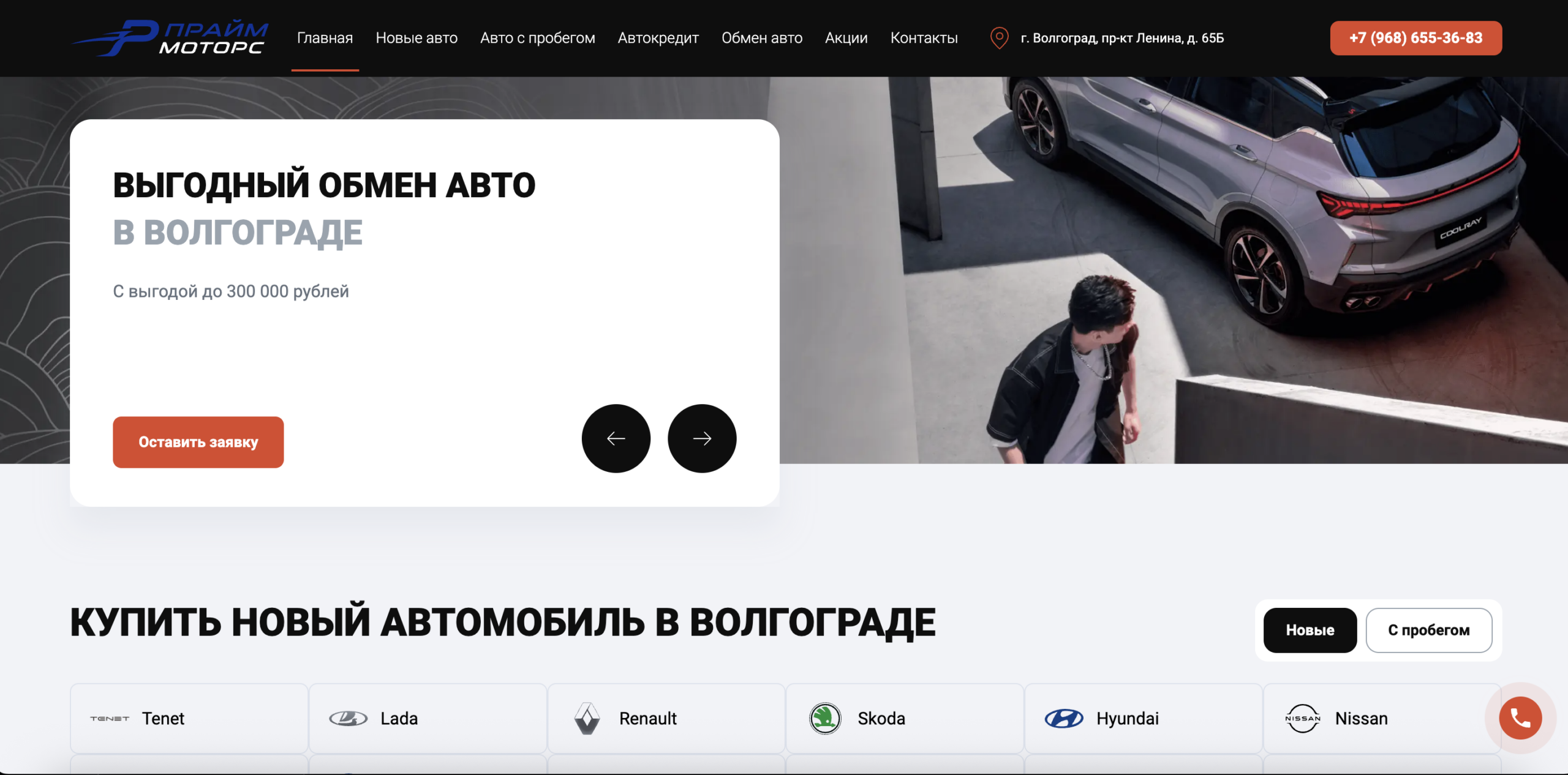Click the location pin icon
The height and width of the screenshot is (775, 1568).
[999, 38]
